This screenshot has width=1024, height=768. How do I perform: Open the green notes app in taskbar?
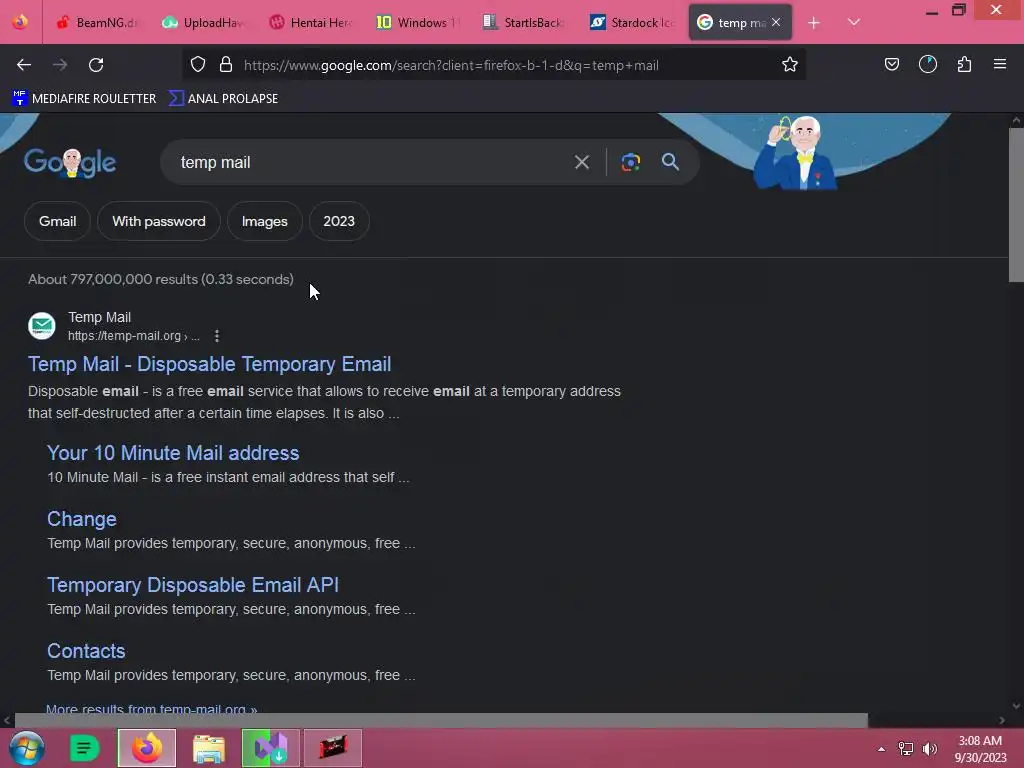click(x=84, y=748)
